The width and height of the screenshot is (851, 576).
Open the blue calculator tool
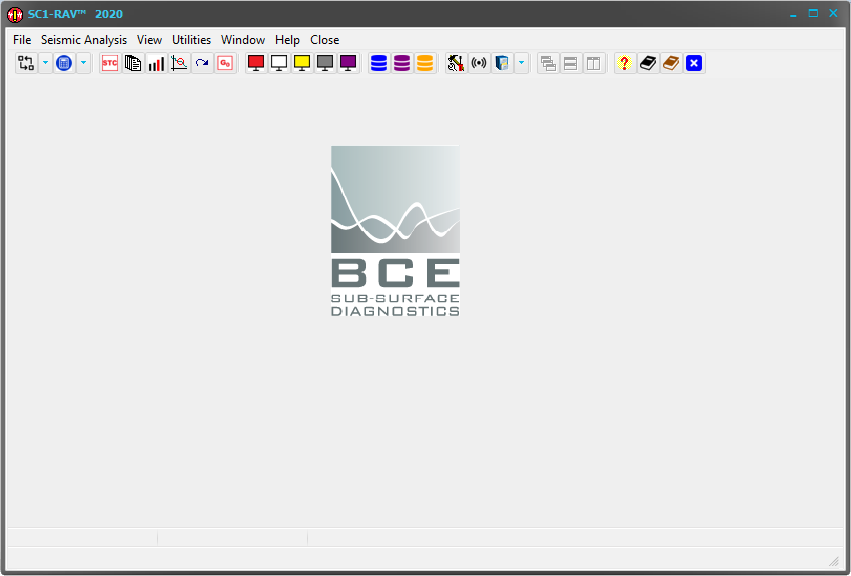click(64, 64)
